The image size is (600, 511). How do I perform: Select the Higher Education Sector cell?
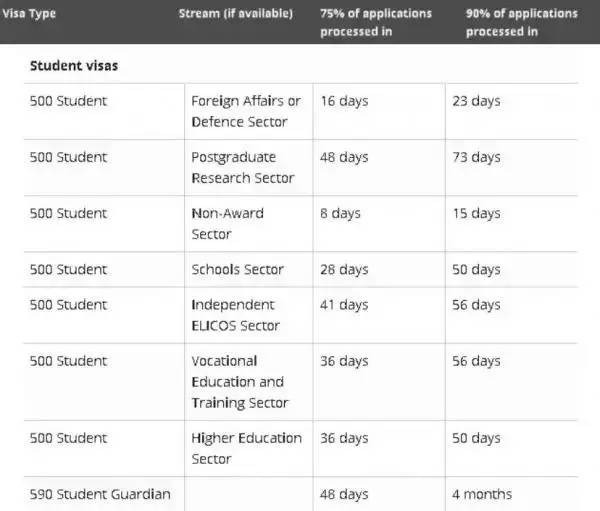(x=246, y=448)
